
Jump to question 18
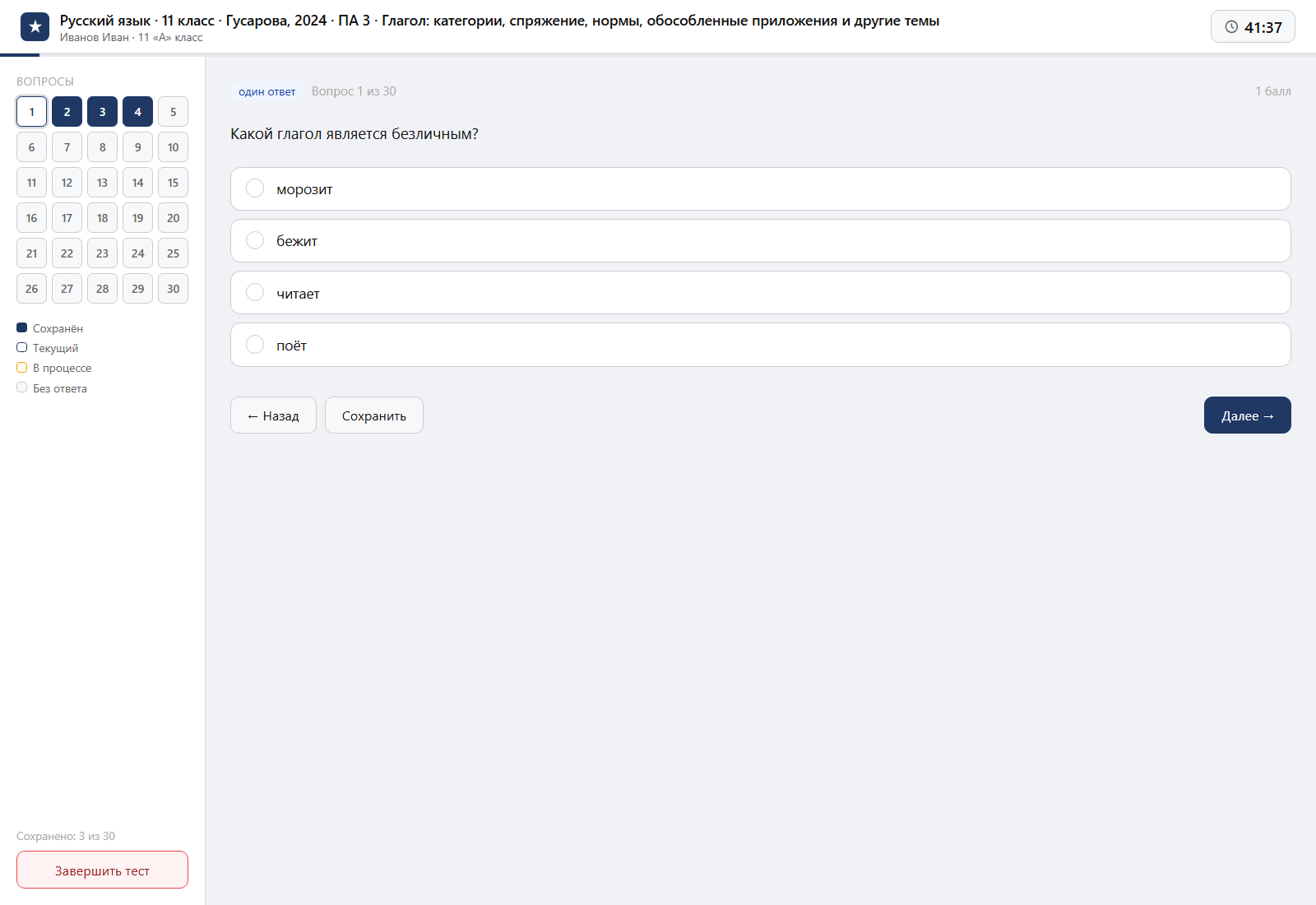pyautogui.click(x=102, y=218)
